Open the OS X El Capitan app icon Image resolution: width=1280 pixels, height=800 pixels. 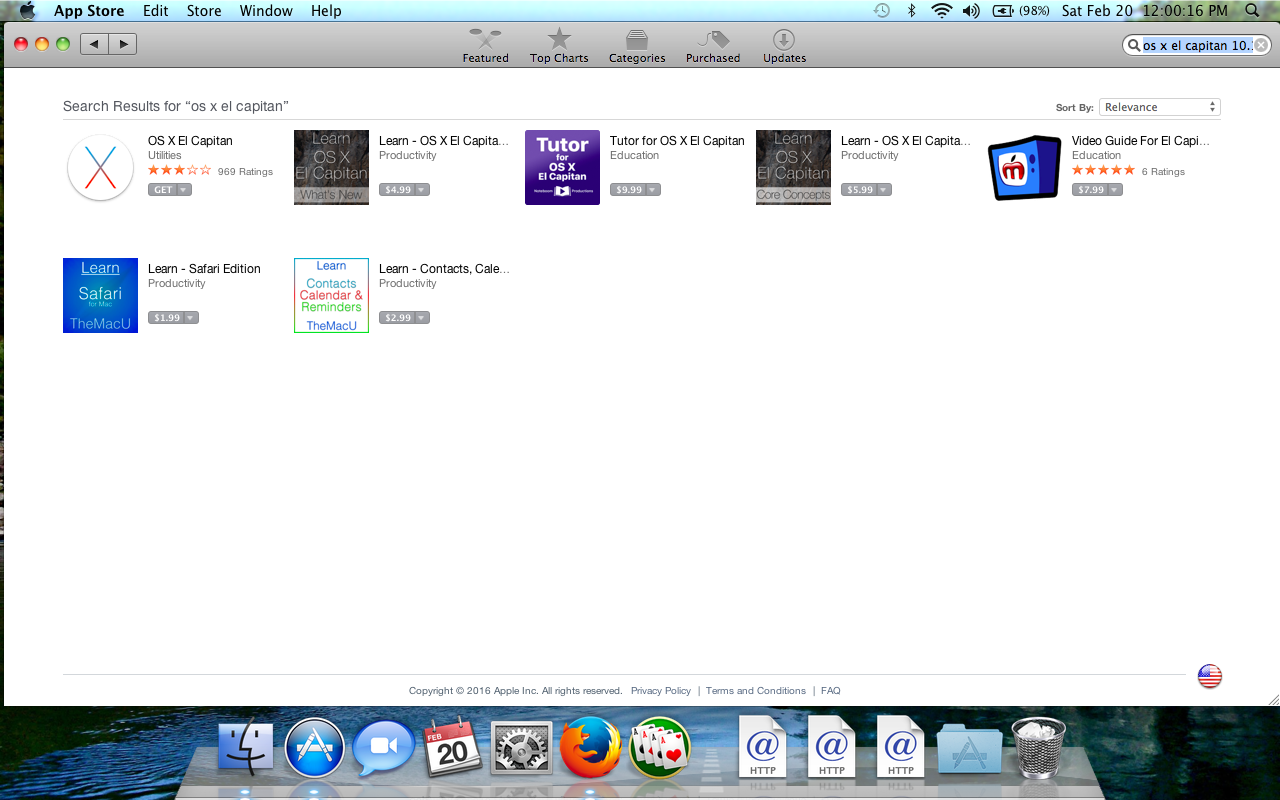click(100, 167)
